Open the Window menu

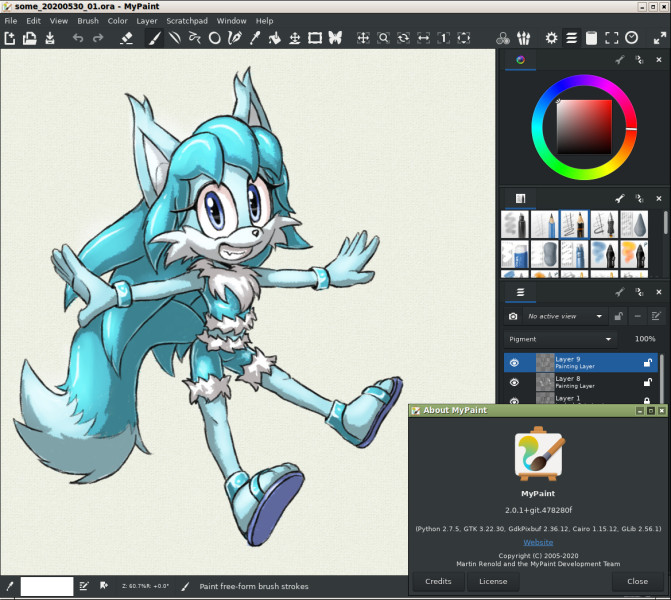tap(232, 21)
